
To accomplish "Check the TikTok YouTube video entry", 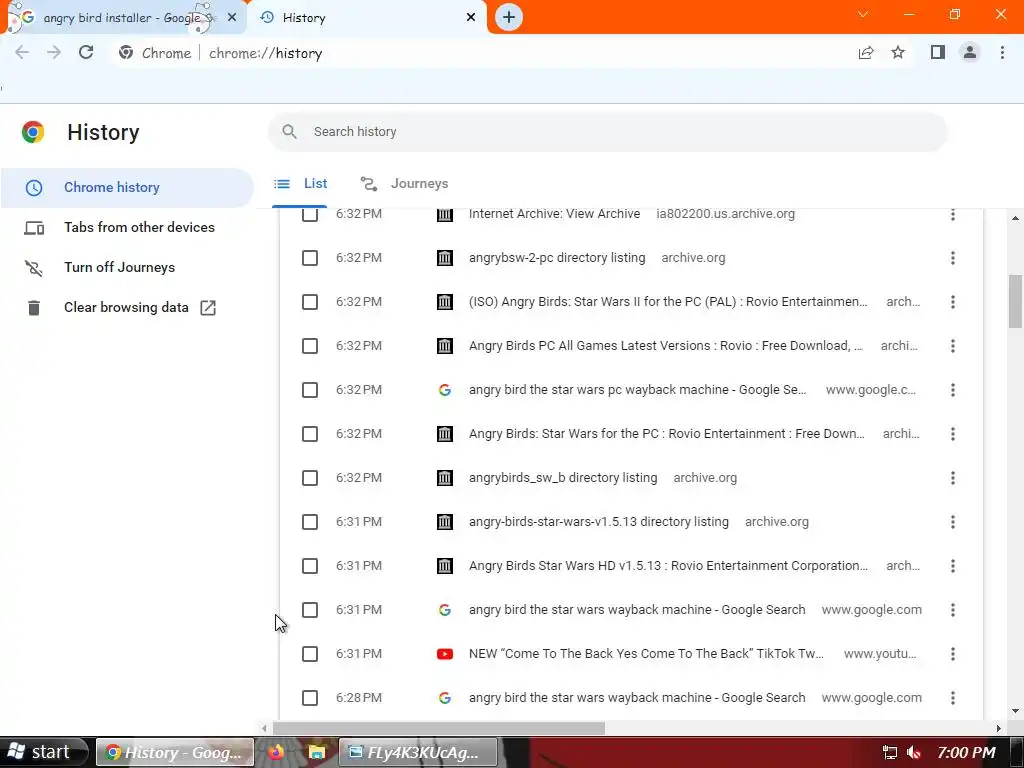I will click(310, 654).
